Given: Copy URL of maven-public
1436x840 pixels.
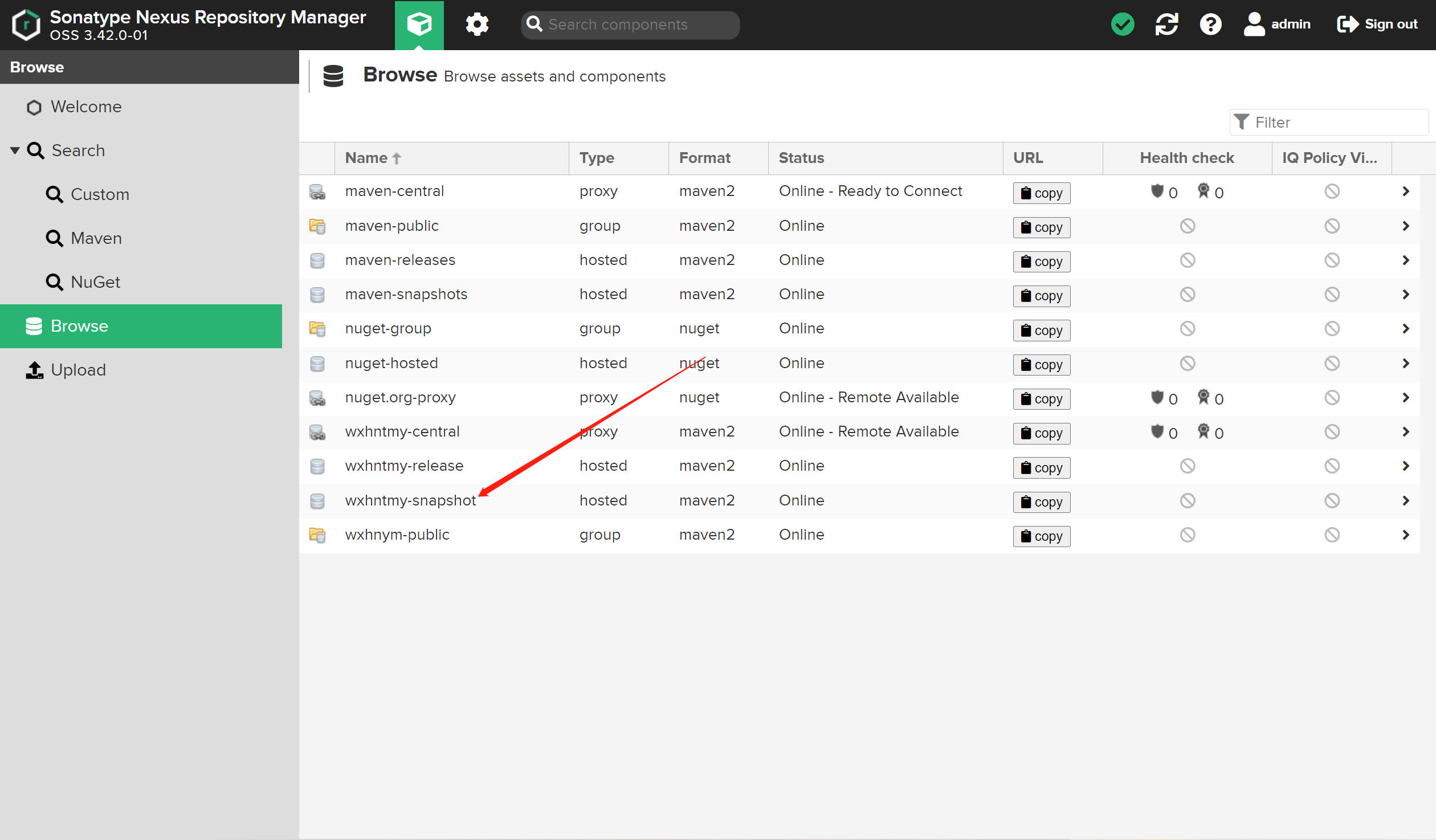Looking at the screenshot, I should click(1041, 227).
